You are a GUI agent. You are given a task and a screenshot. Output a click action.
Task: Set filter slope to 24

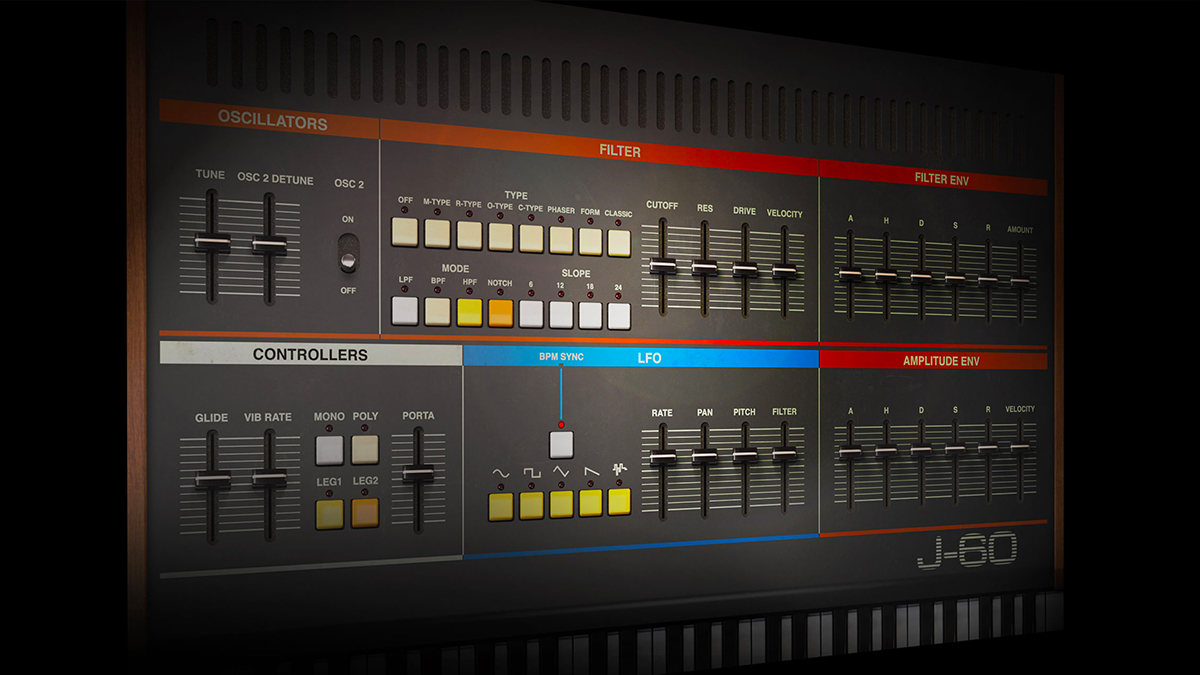pos(619,317)
